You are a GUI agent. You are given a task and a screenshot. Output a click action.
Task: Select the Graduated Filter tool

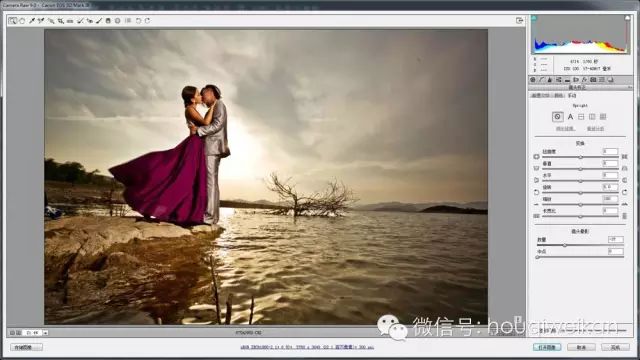[x=108, y=20]
